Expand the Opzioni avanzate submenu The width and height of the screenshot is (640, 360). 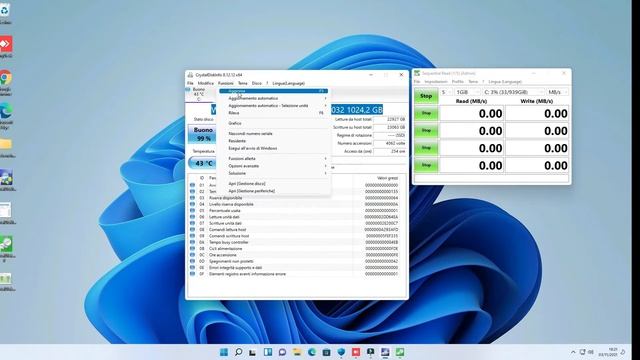[274, 166]
